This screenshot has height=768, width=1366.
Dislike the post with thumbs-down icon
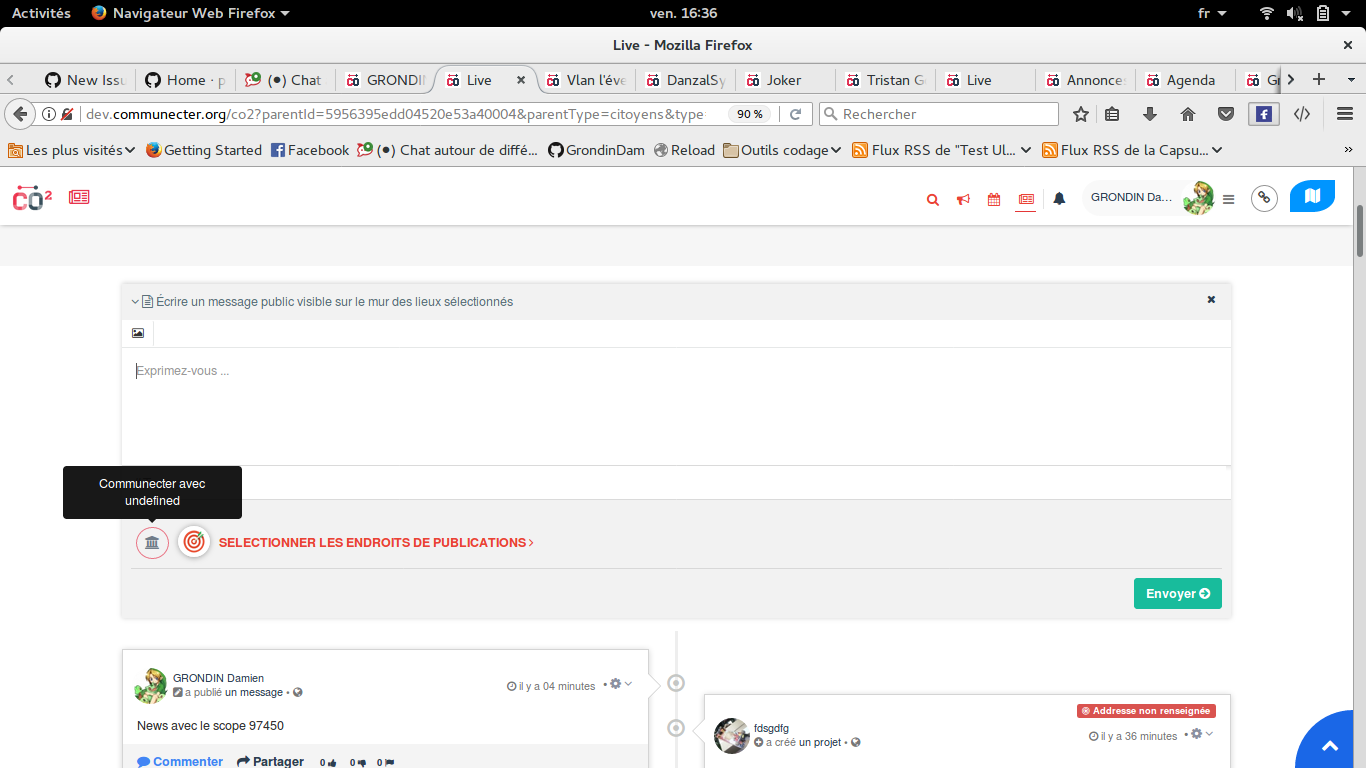click(357, 762)
